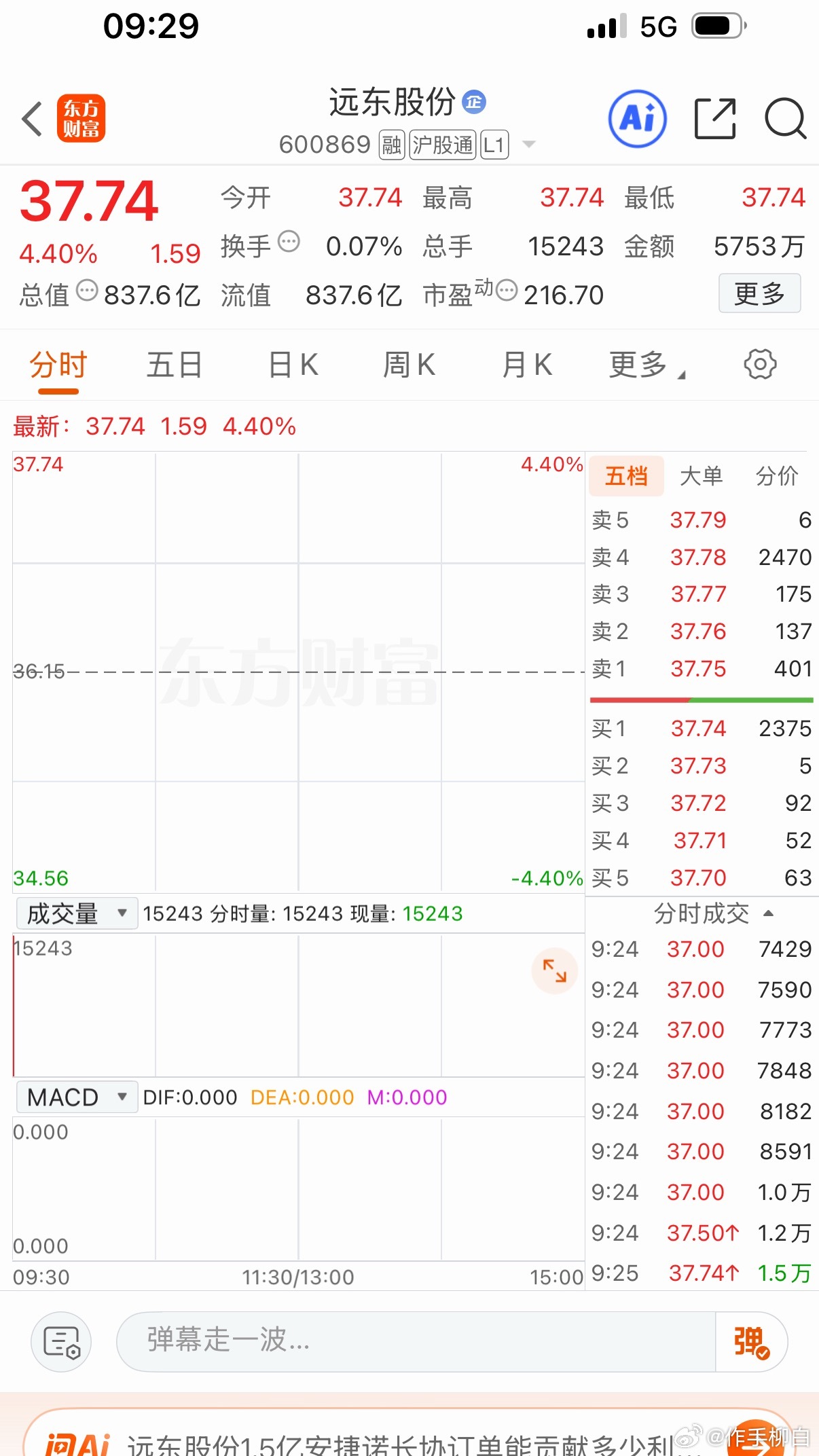Tap the blue enterprise badge by 远东股份

click(474, 102)
